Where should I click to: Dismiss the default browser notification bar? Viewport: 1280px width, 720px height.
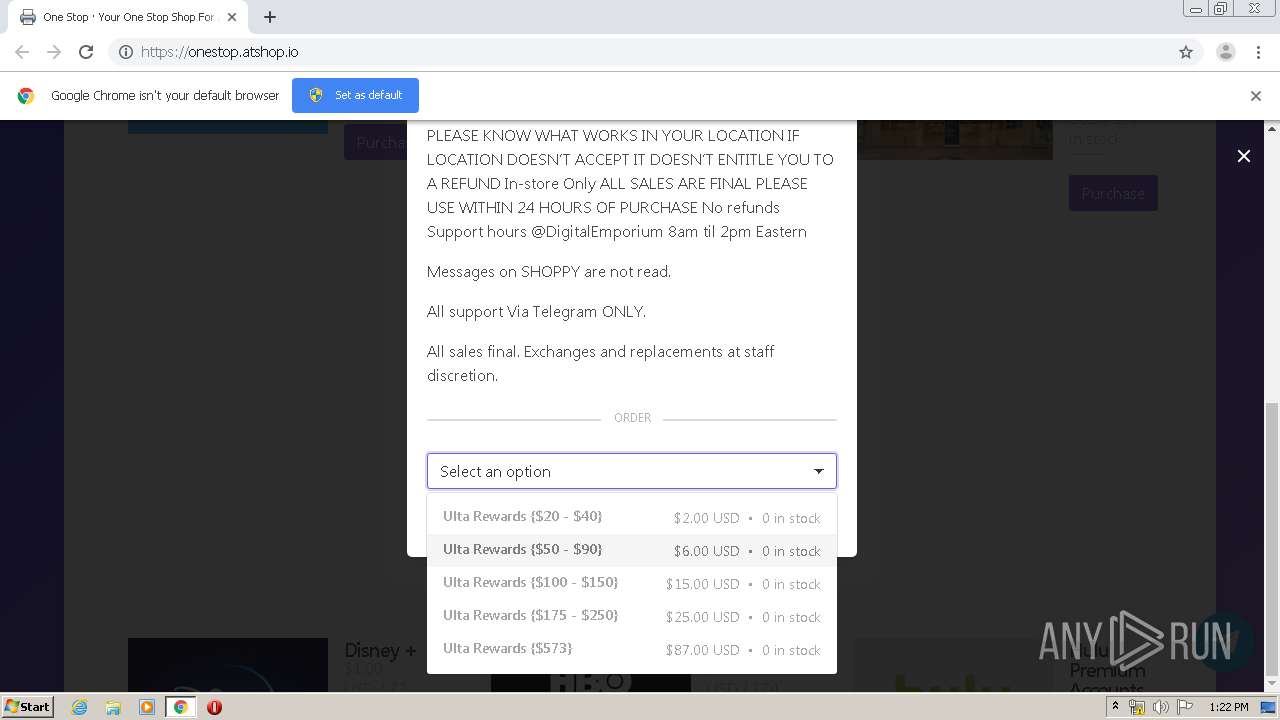pyautogui.click(x=1256, y=96)
